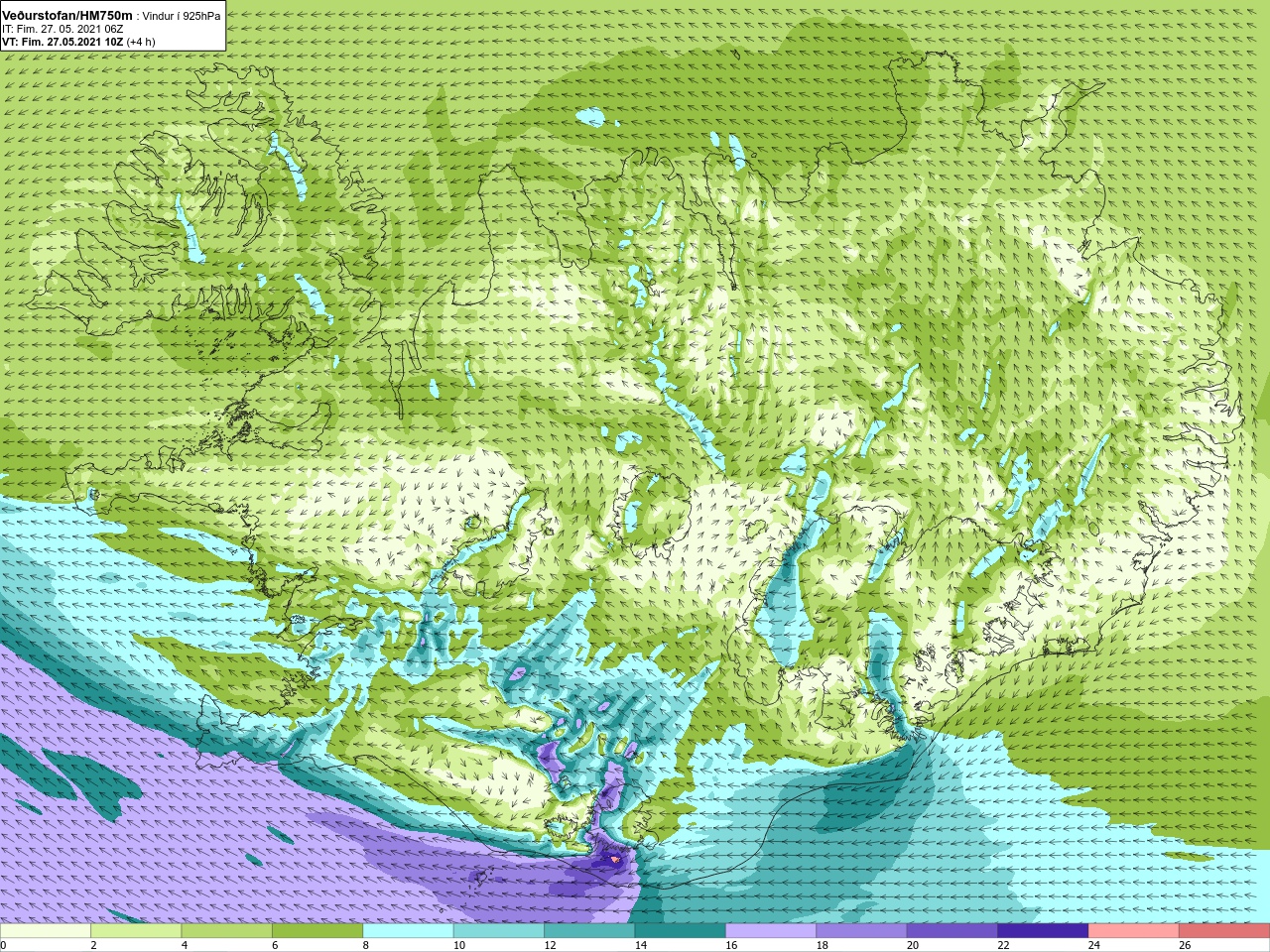This screenshot has width=1270, height=952.
Task: Click the legend value label 26
Action: coord(1185,945)
